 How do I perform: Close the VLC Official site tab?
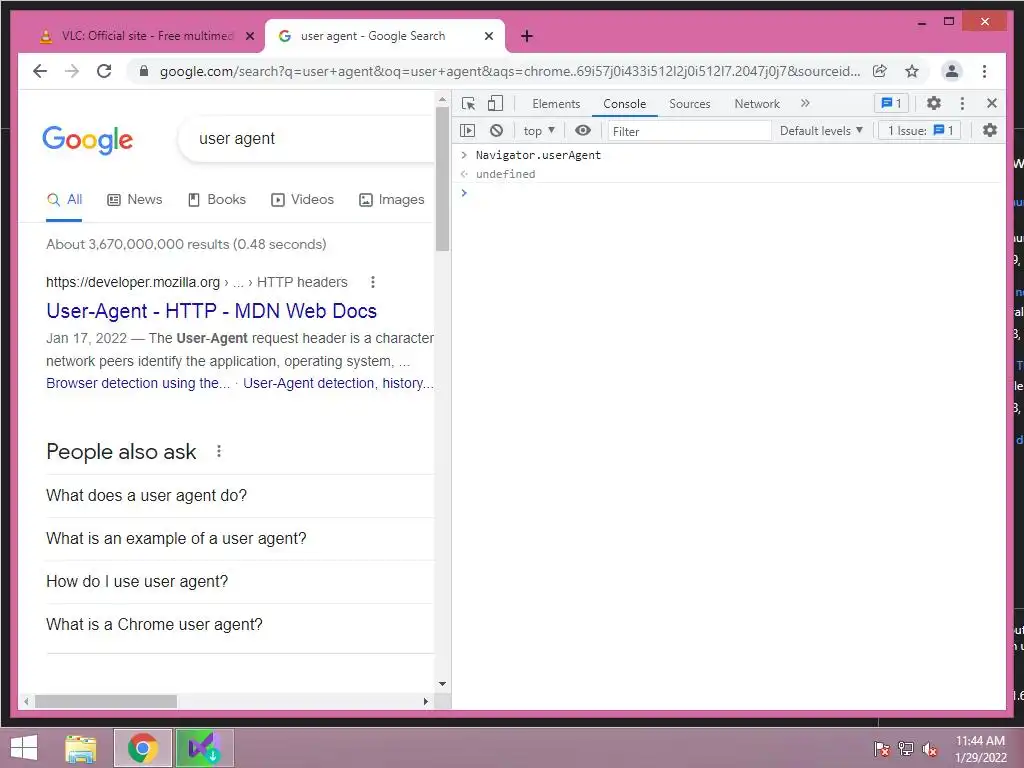point(249,37)
